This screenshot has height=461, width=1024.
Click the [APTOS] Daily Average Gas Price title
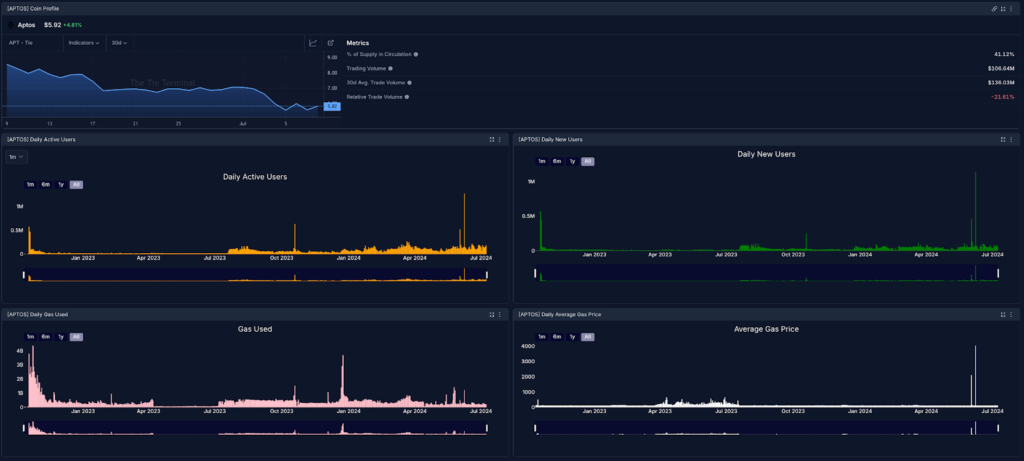[x=560, y=314]
